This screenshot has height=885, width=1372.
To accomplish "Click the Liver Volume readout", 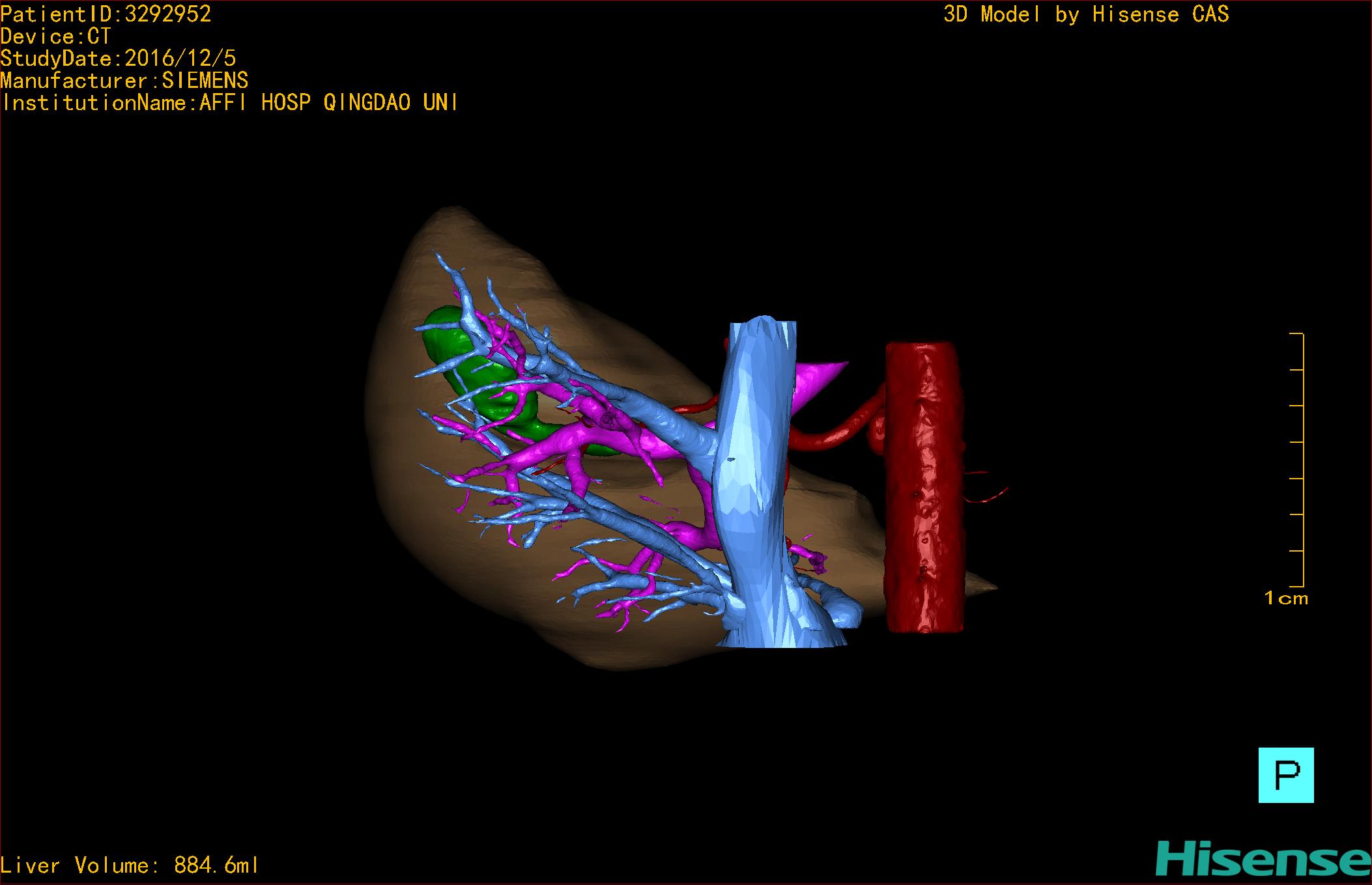I will pos(129,865).
